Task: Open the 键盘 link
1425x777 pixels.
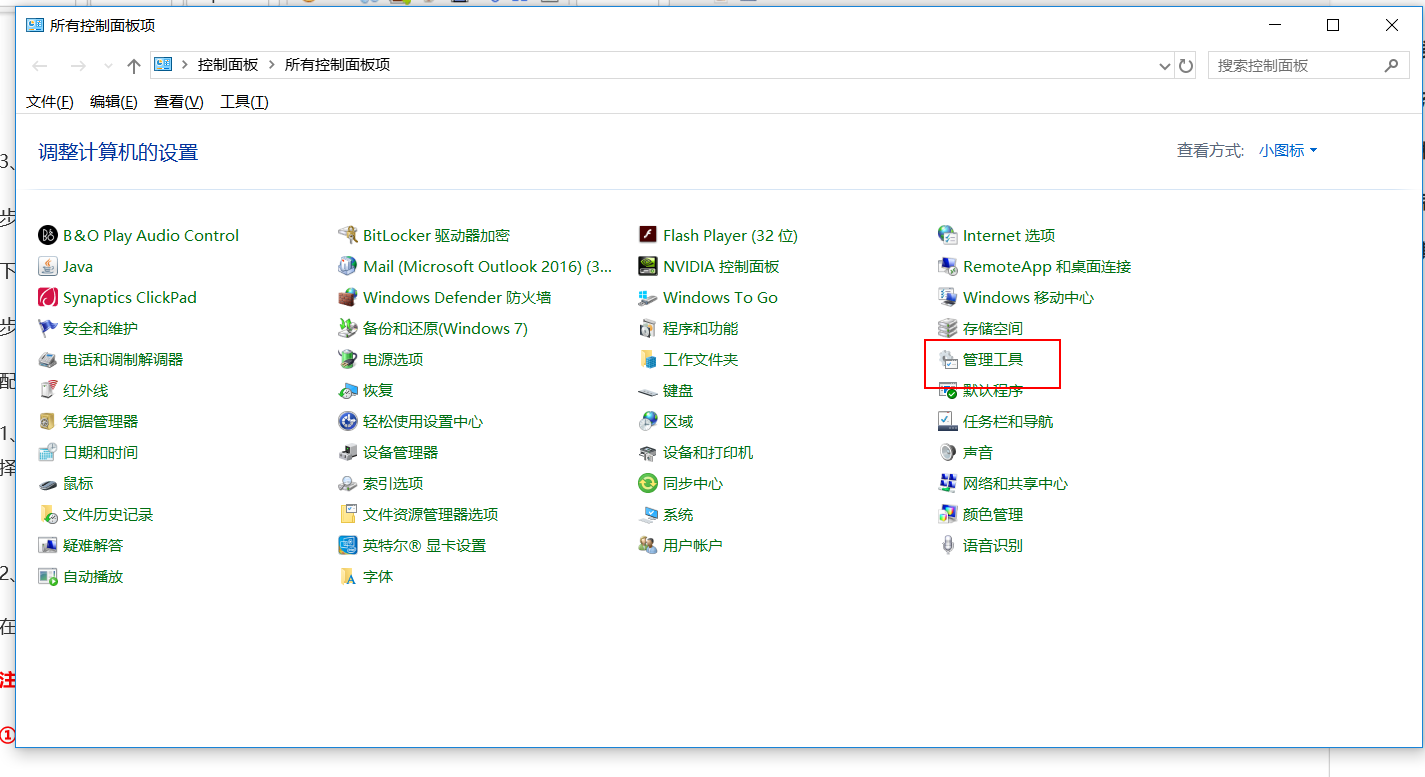Action: [x=678, y=391]
